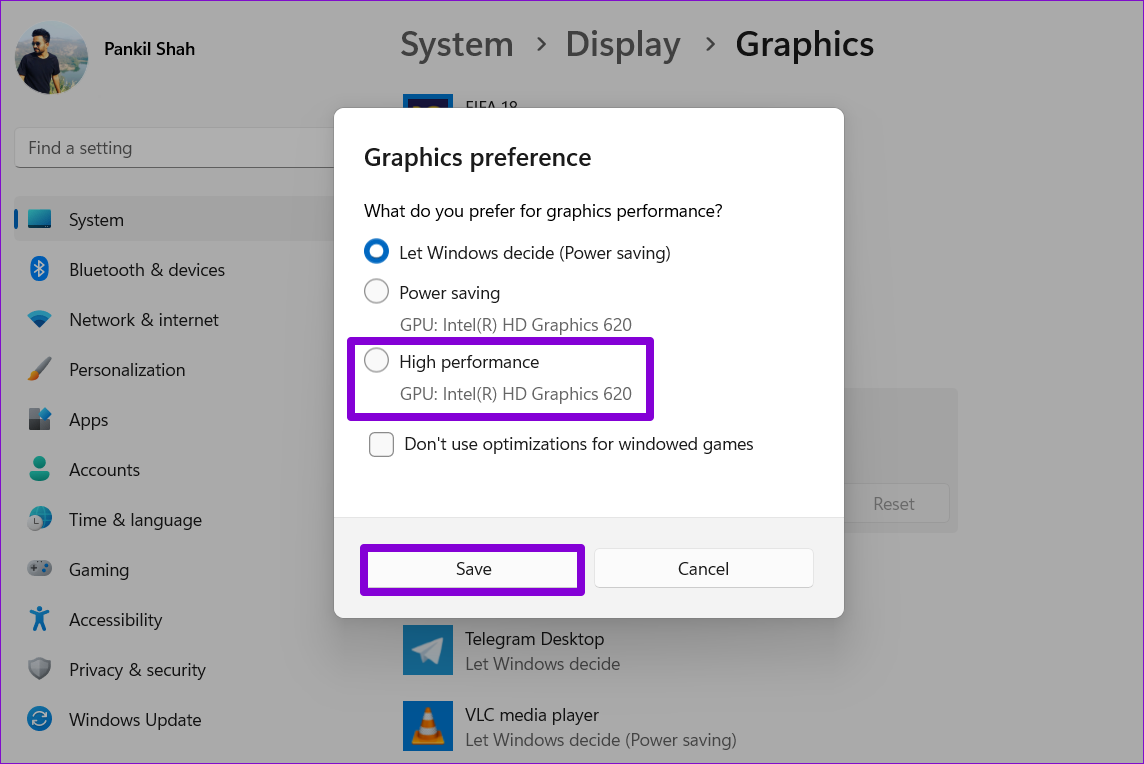1144x764 pixels.
Task: Open the Accounts settings page
Action: pos(104,470)
